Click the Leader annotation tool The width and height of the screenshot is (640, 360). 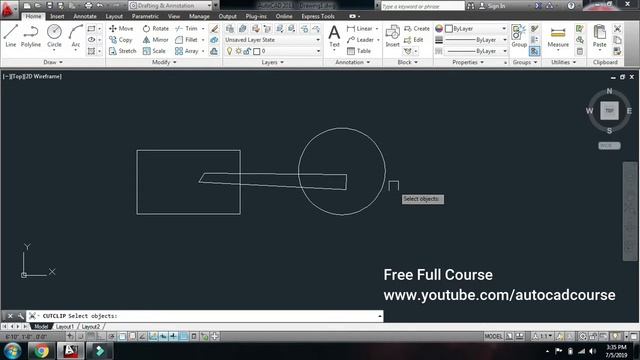[x=360, y=40]
